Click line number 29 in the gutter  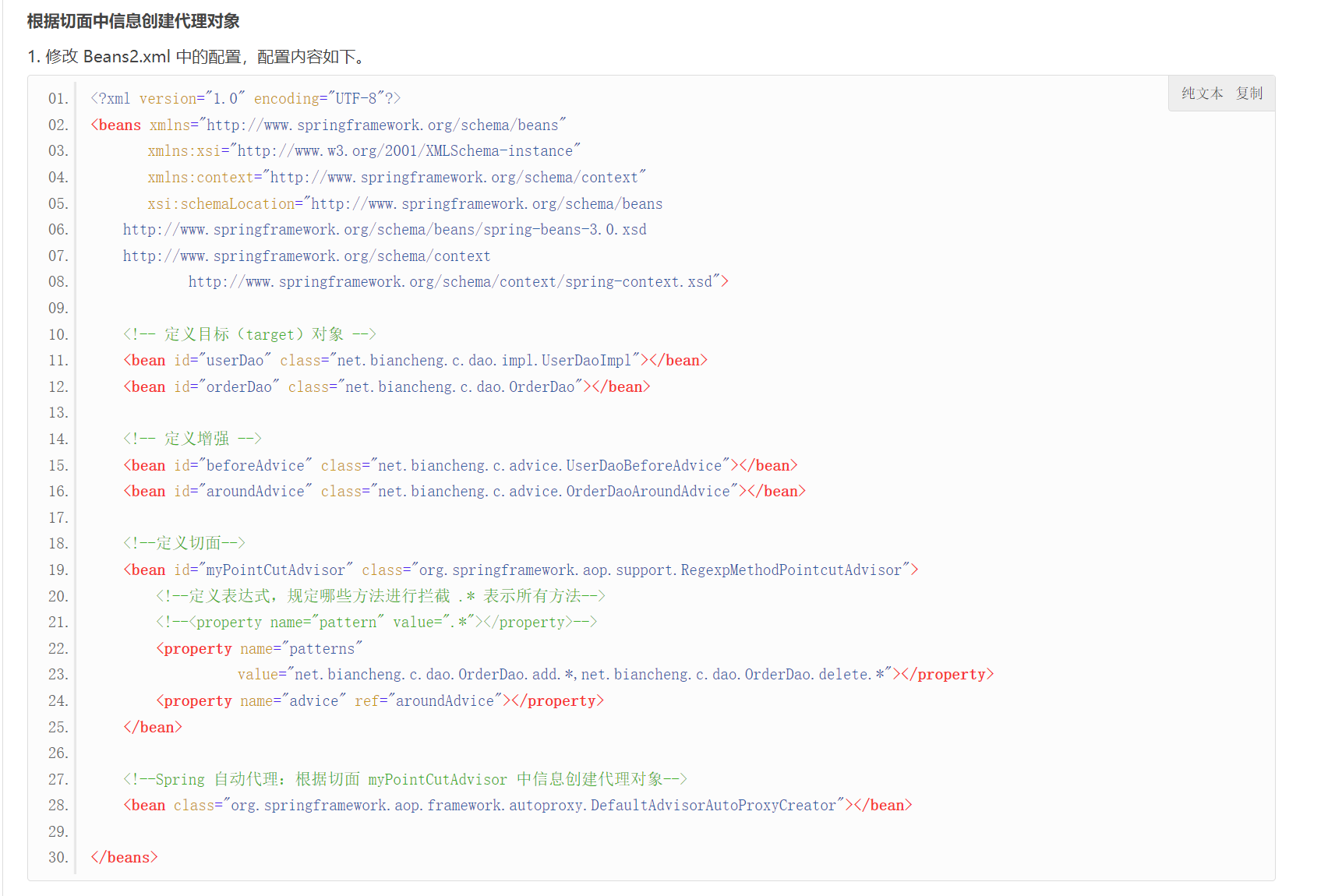(x=58, y=831)
